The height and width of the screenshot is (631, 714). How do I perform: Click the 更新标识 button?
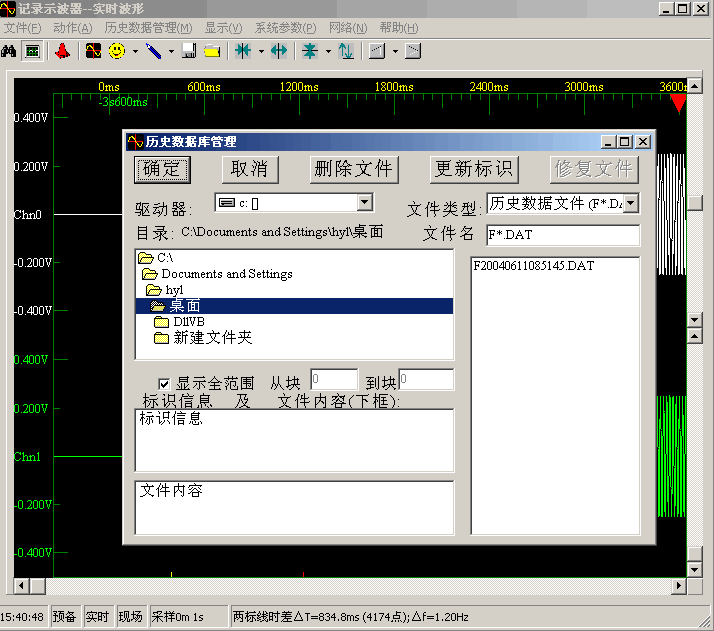[474, 170]
